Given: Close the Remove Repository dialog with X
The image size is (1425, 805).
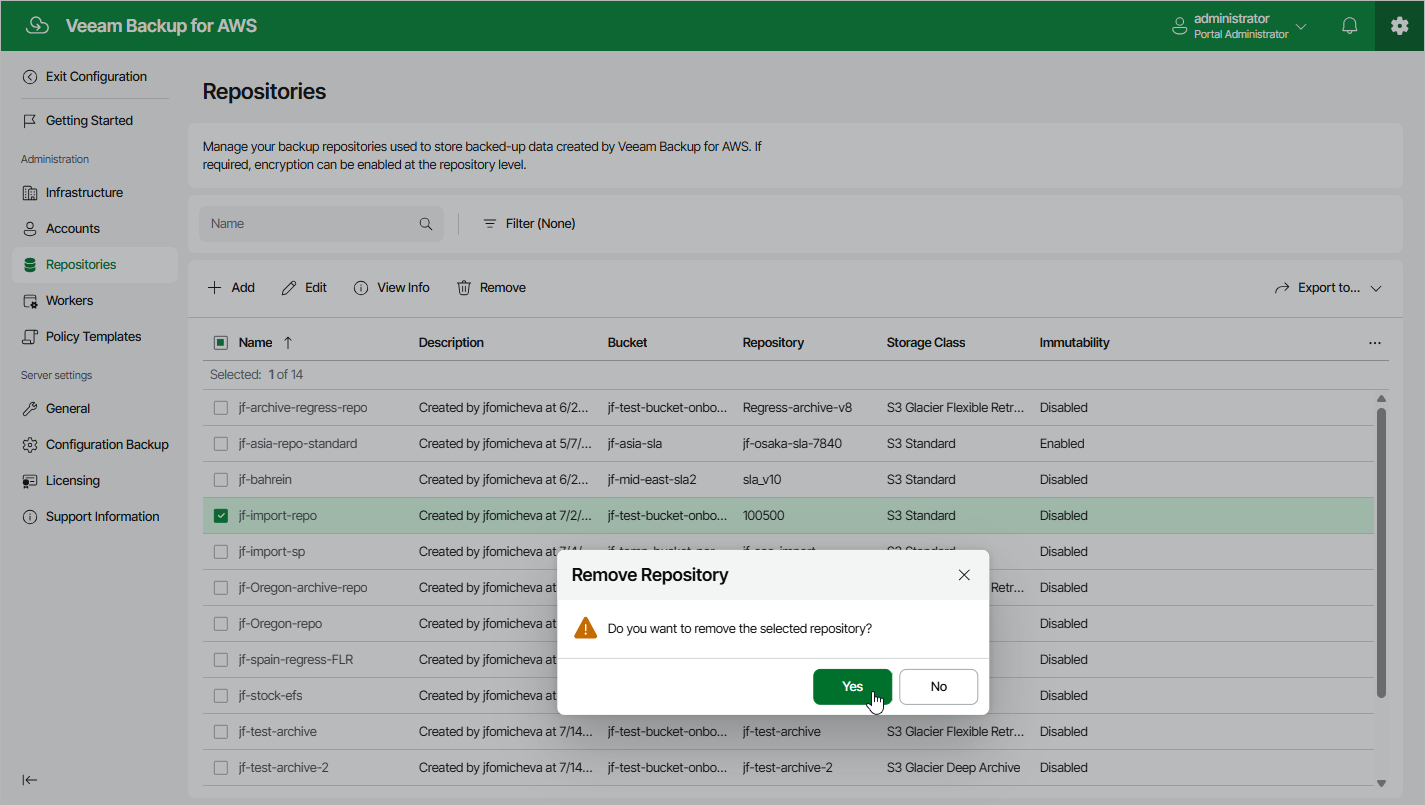Looking at the screenshot, I should pyautogui.click(x=964, y=575).
